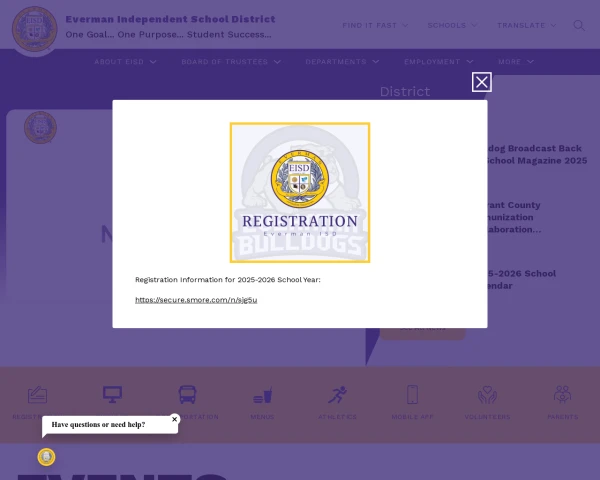Open the Bulldog Broadcast Back to School news
The image size is (600, 480).
tap(537, 154)
